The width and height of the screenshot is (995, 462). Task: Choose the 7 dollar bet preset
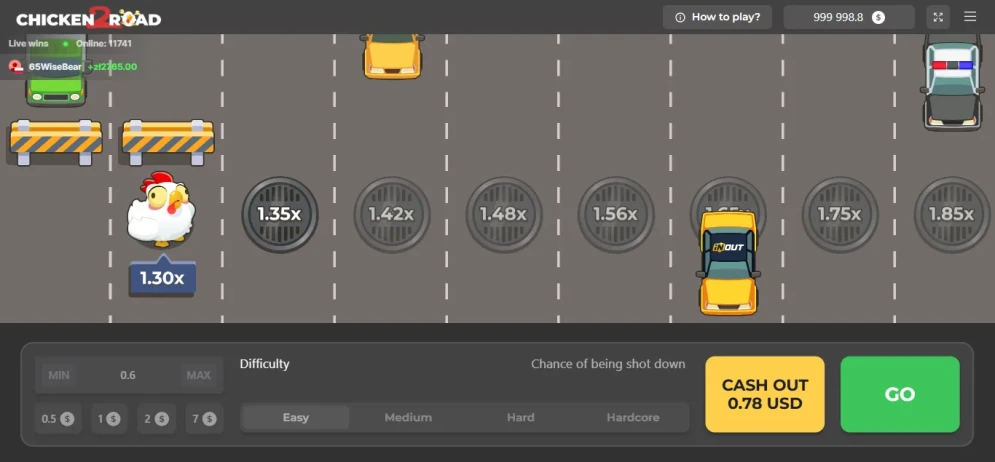point(204,419)
